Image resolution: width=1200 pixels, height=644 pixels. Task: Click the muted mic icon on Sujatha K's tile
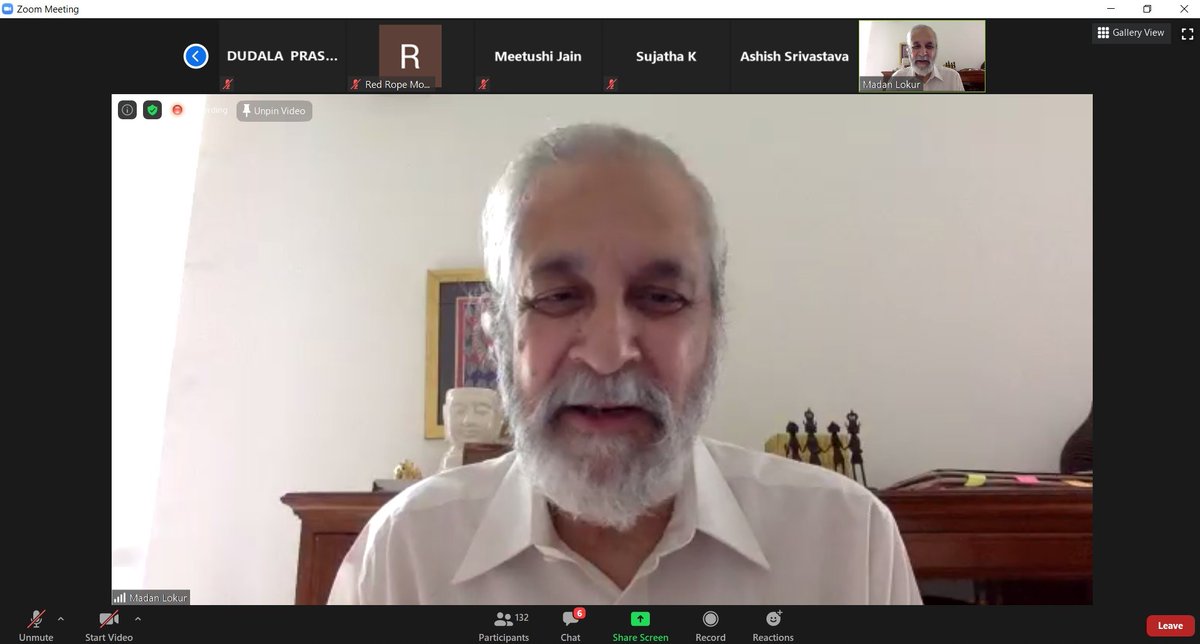coord(612,85)
